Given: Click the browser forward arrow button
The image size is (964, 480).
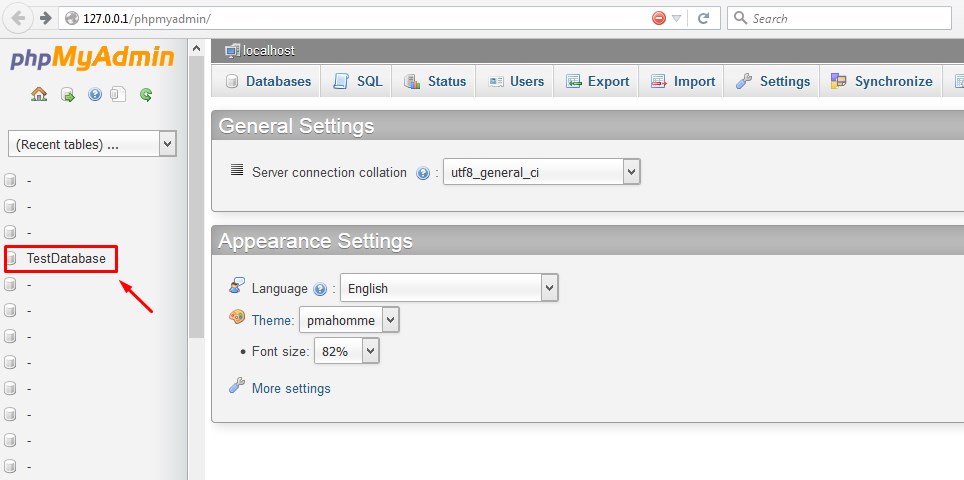Looking at the screenshot, I should (45, 18).
